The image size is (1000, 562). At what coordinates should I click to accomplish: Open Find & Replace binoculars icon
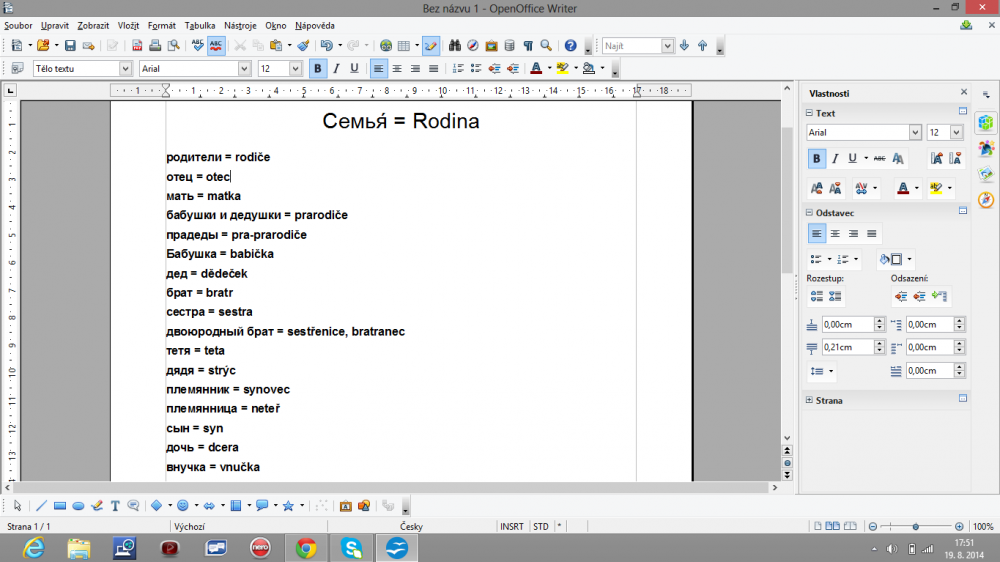455,46
